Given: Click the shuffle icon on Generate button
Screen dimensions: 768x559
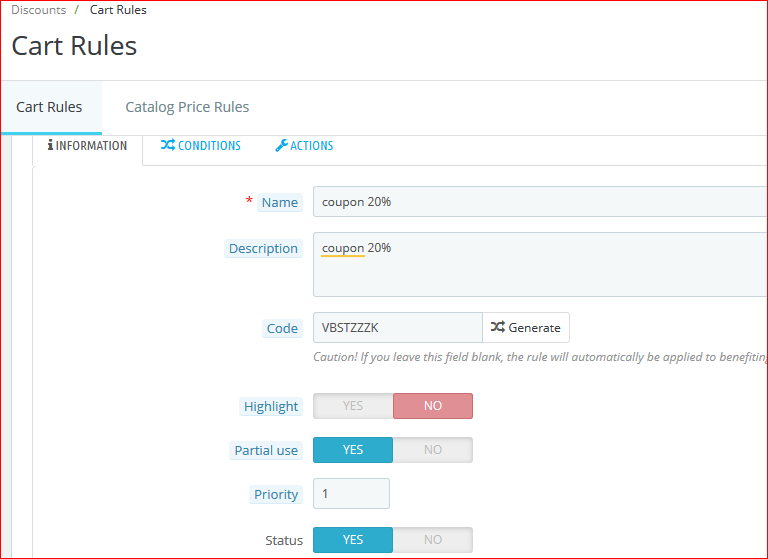Looking at the screenshot, I should [497, 328].
